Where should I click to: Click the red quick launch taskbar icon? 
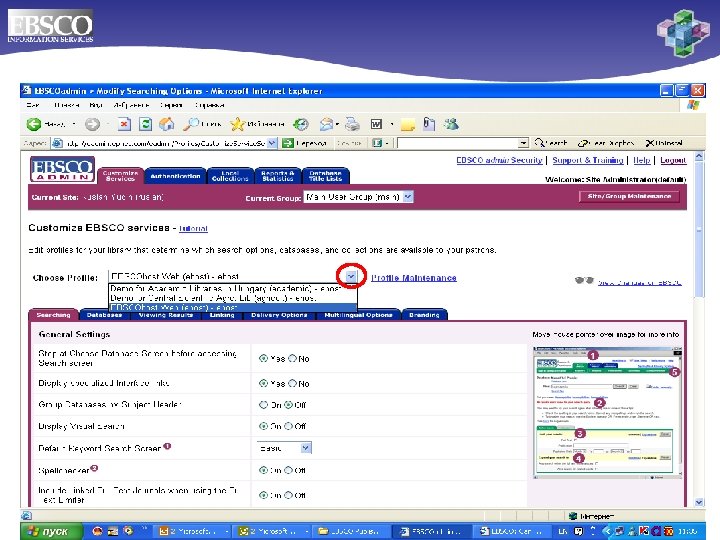coord(97,531)
